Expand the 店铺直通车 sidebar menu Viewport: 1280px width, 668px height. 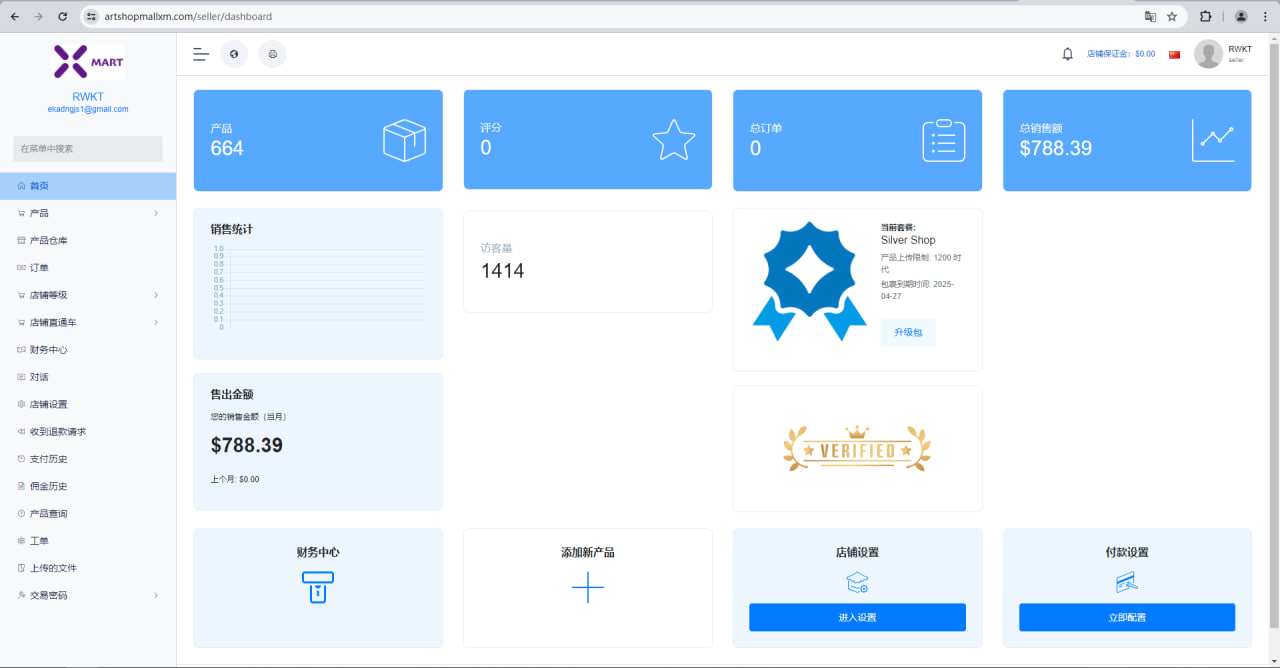coord(88,322)
